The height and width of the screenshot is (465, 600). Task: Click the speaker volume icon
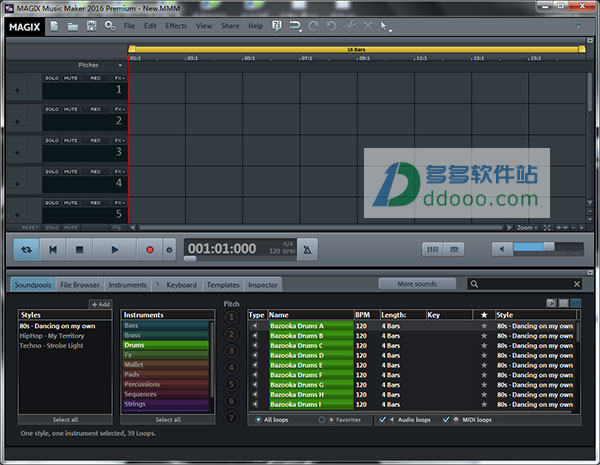(501, 250)
